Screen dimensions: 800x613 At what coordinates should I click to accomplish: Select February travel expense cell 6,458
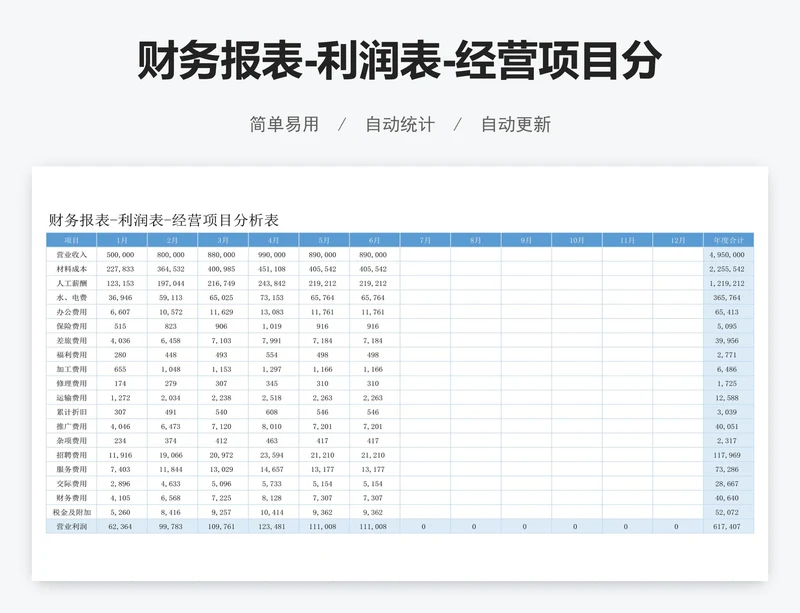point(171,340)
